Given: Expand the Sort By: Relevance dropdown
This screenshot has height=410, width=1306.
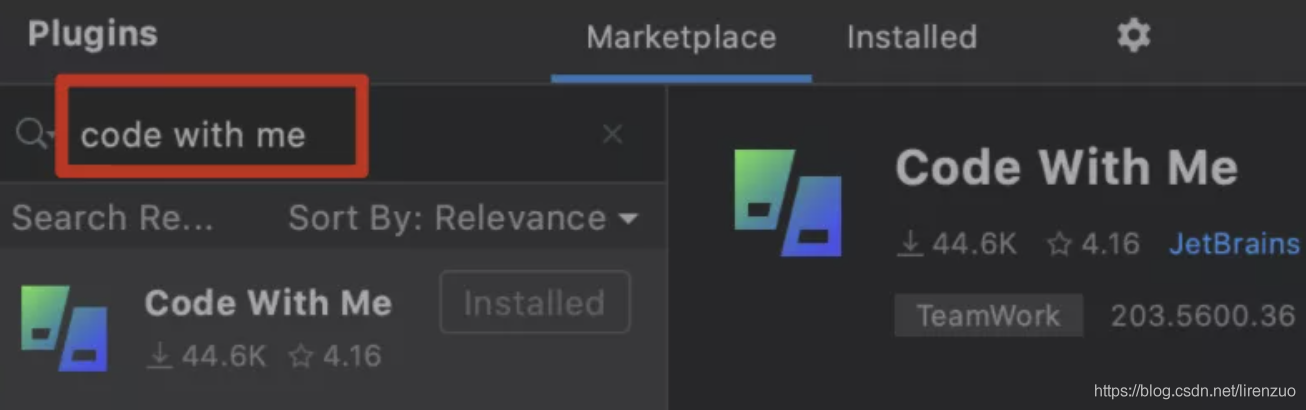Looking at the screenshot, I should click(x=462, y=218).
